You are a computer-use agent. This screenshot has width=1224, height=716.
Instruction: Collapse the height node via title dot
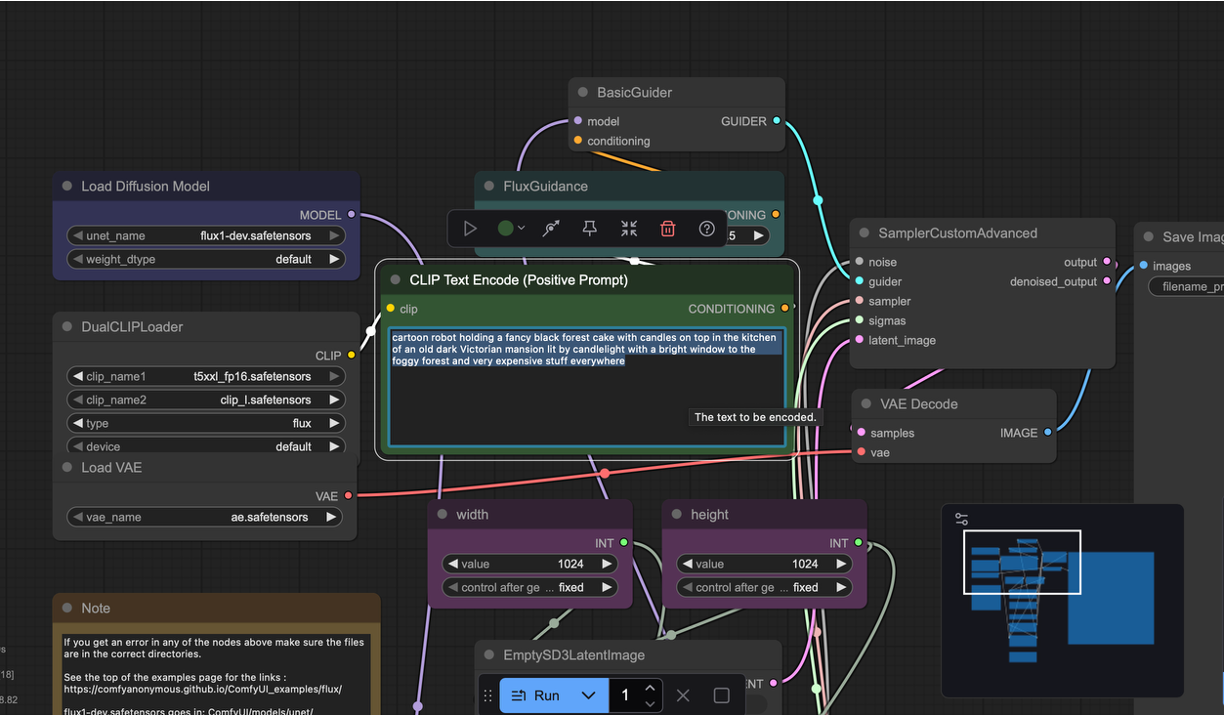[676, 515]
